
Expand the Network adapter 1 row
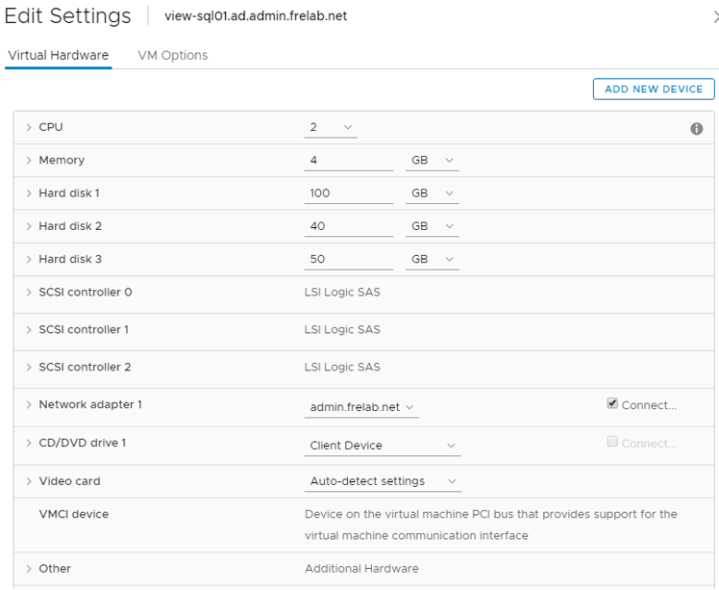point(29,405)
